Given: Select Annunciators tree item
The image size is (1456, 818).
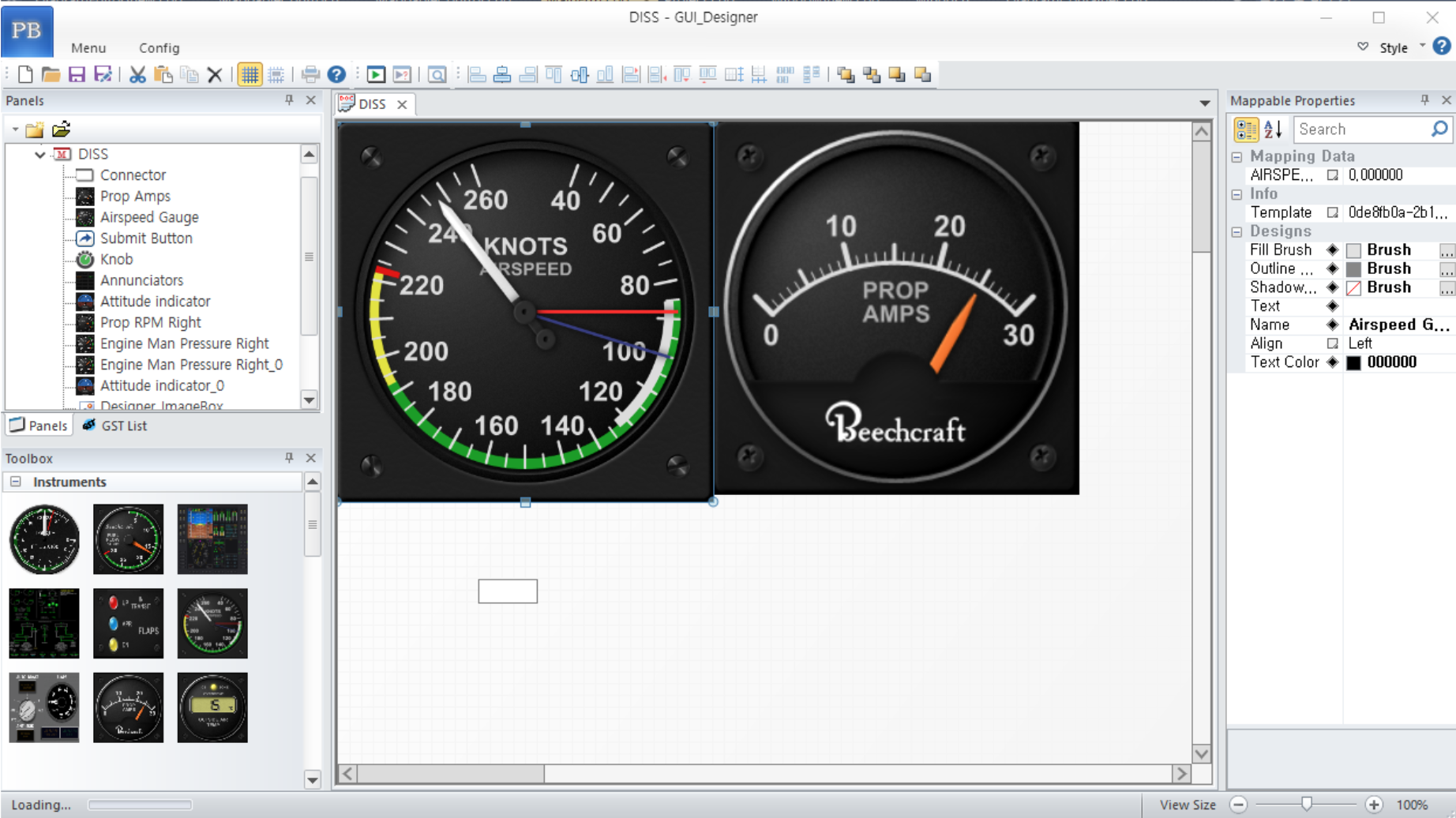Looking at the screenshot, I should pyautogui.click(x=141, y=280).
